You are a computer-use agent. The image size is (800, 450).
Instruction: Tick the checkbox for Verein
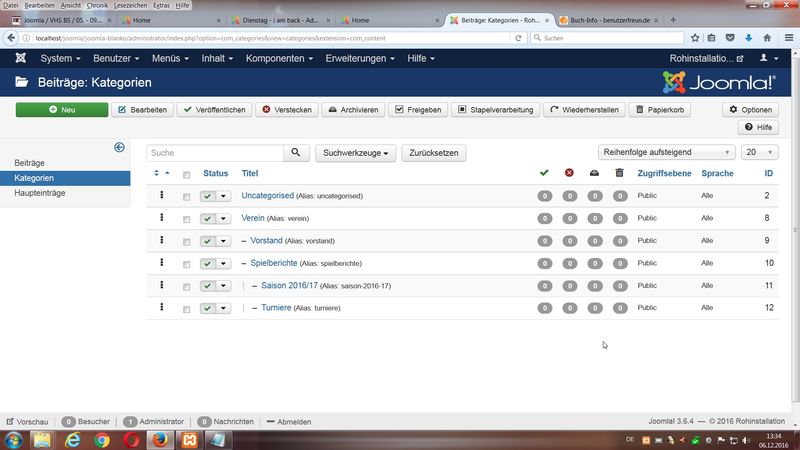tap(187, 219)
